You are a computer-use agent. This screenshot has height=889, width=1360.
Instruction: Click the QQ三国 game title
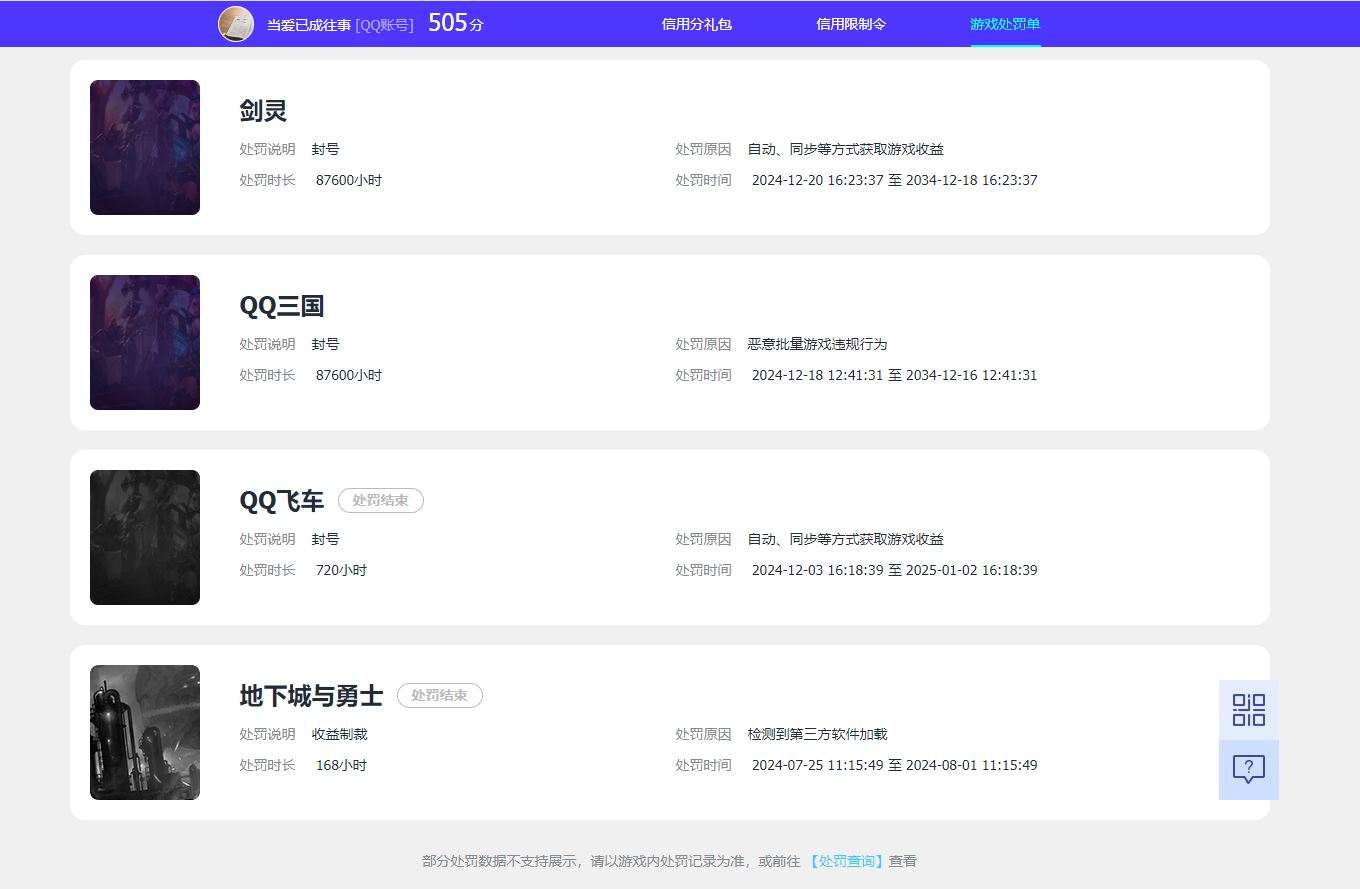282,306
